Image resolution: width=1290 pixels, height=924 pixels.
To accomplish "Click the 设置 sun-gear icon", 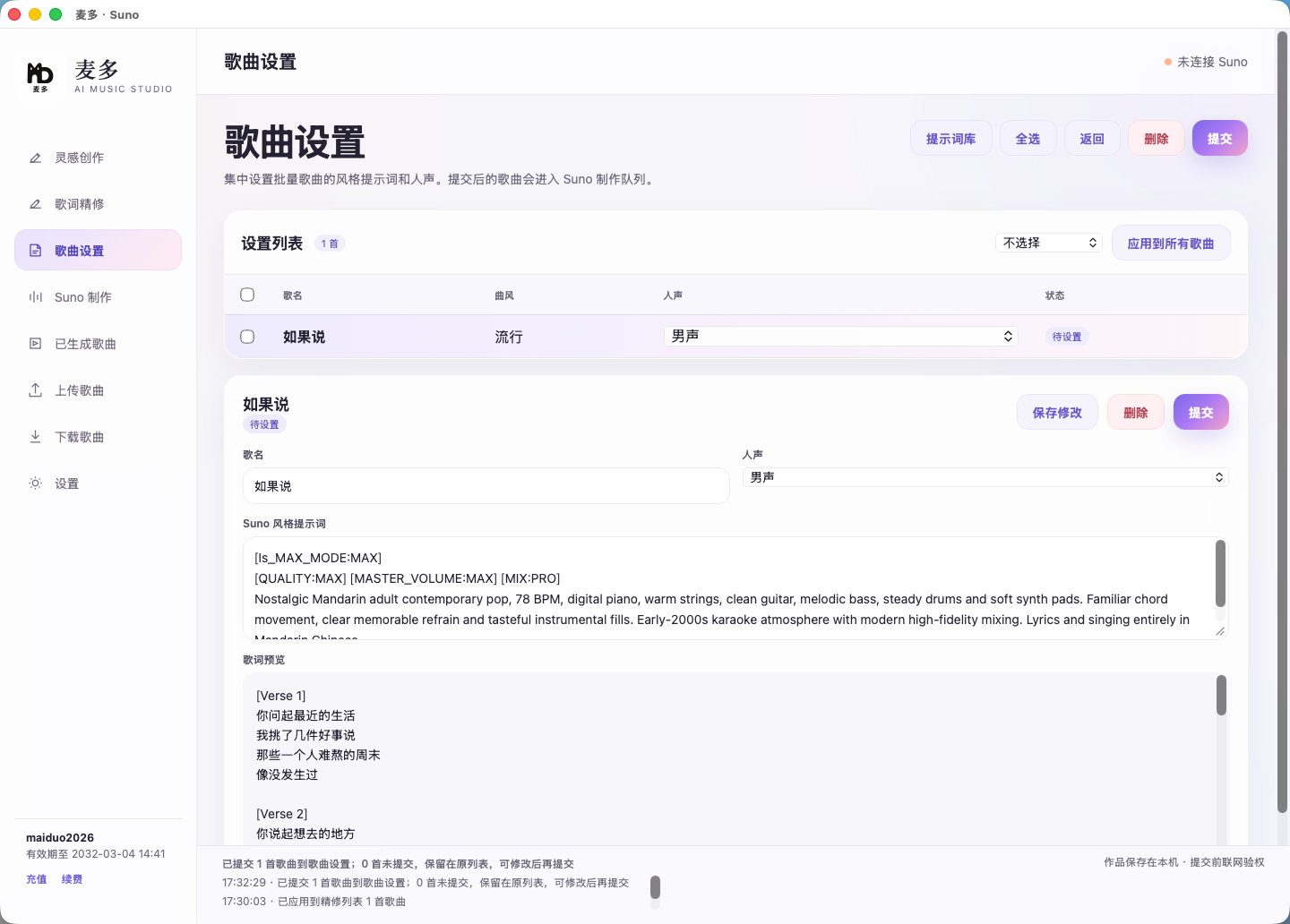I will pos(35,483).
